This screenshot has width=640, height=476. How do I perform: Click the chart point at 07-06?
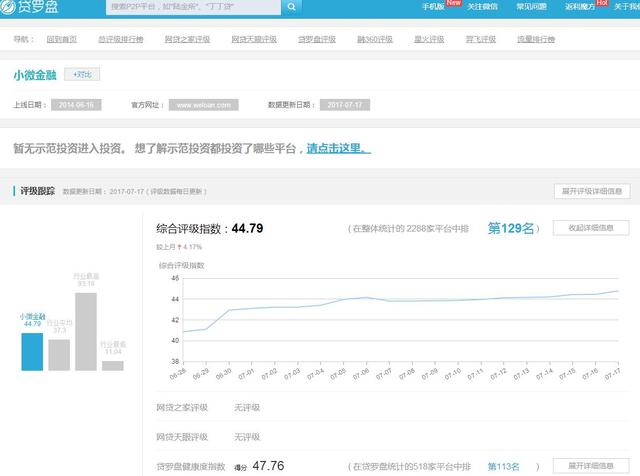click(367, 298)
